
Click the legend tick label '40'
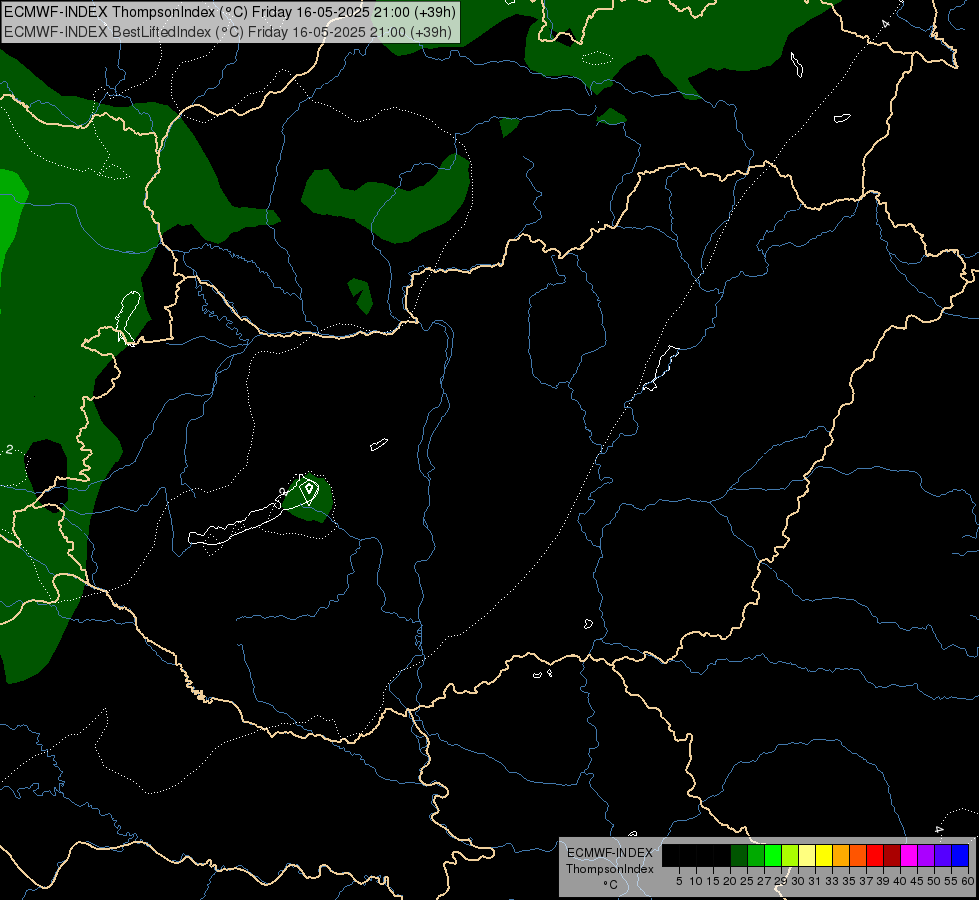900,881
